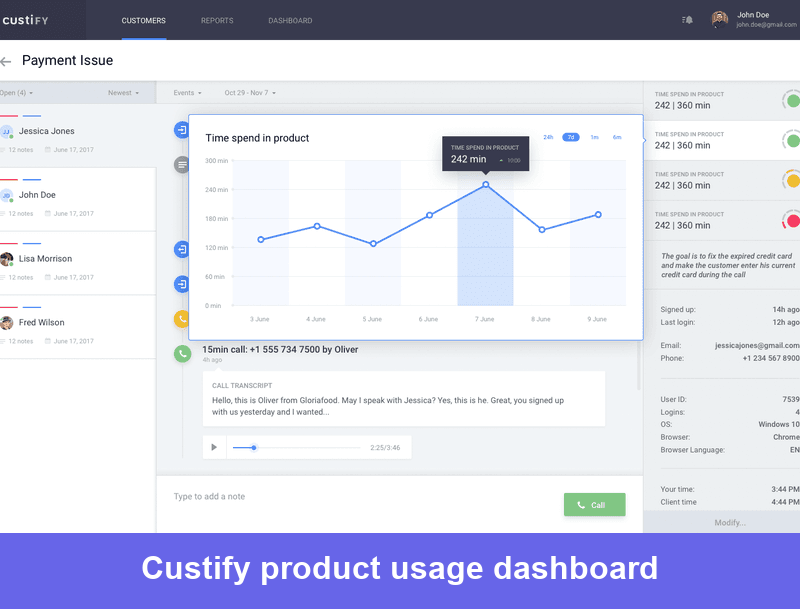Switch to the REPORTS tab
The image size is (800, 609).
tap(216, 20)
